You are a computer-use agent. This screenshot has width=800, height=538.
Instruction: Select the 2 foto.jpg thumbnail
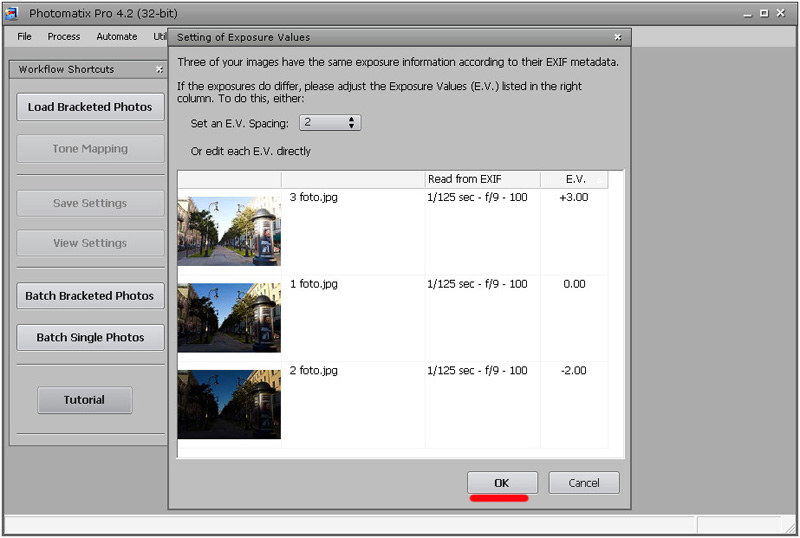pyautogui.click(x=229, y=404)
